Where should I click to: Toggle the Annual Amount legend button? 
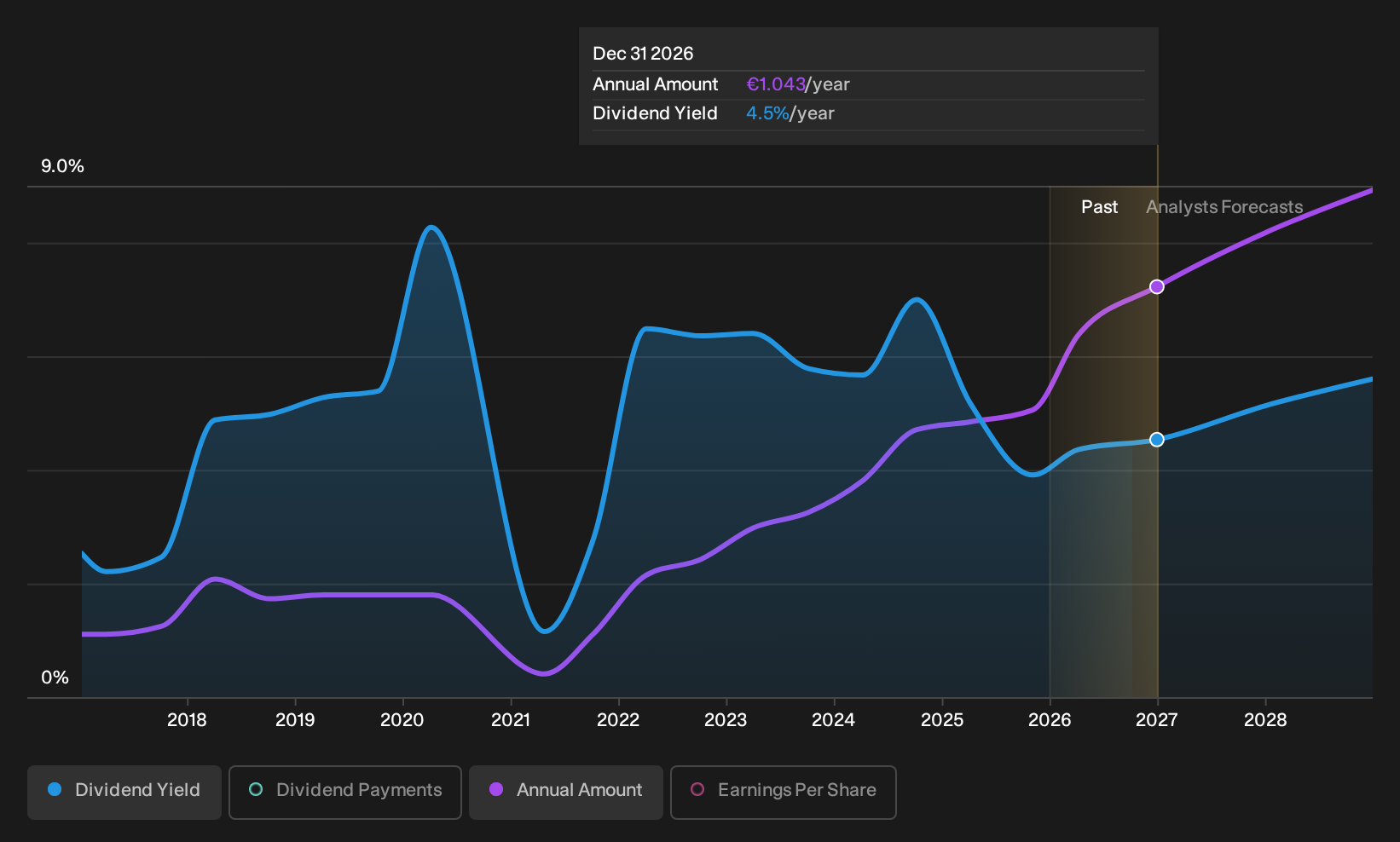click(566, 793)
